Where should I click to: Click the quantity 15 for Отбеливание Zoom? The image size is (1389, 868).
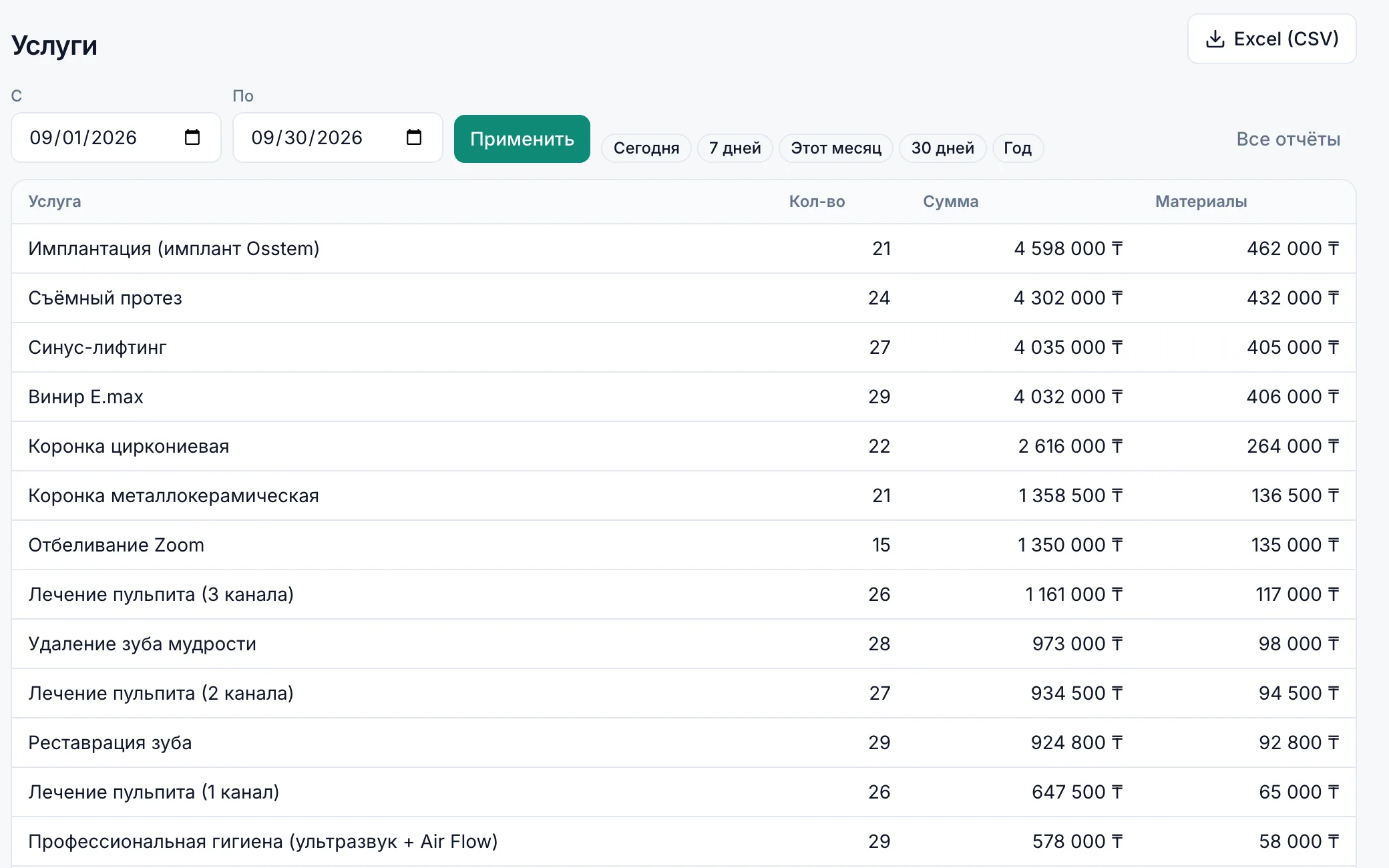(881, 545)
